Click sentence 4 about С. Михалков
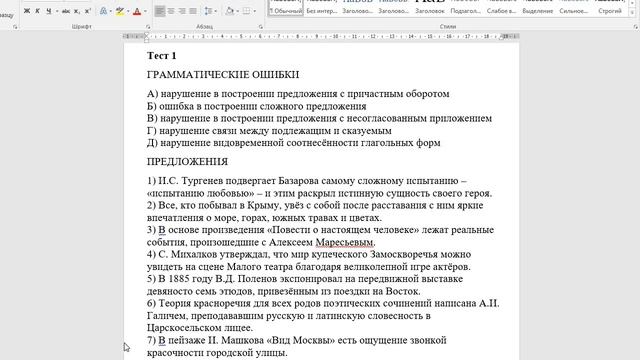640x360 pixels. (309, 260)
